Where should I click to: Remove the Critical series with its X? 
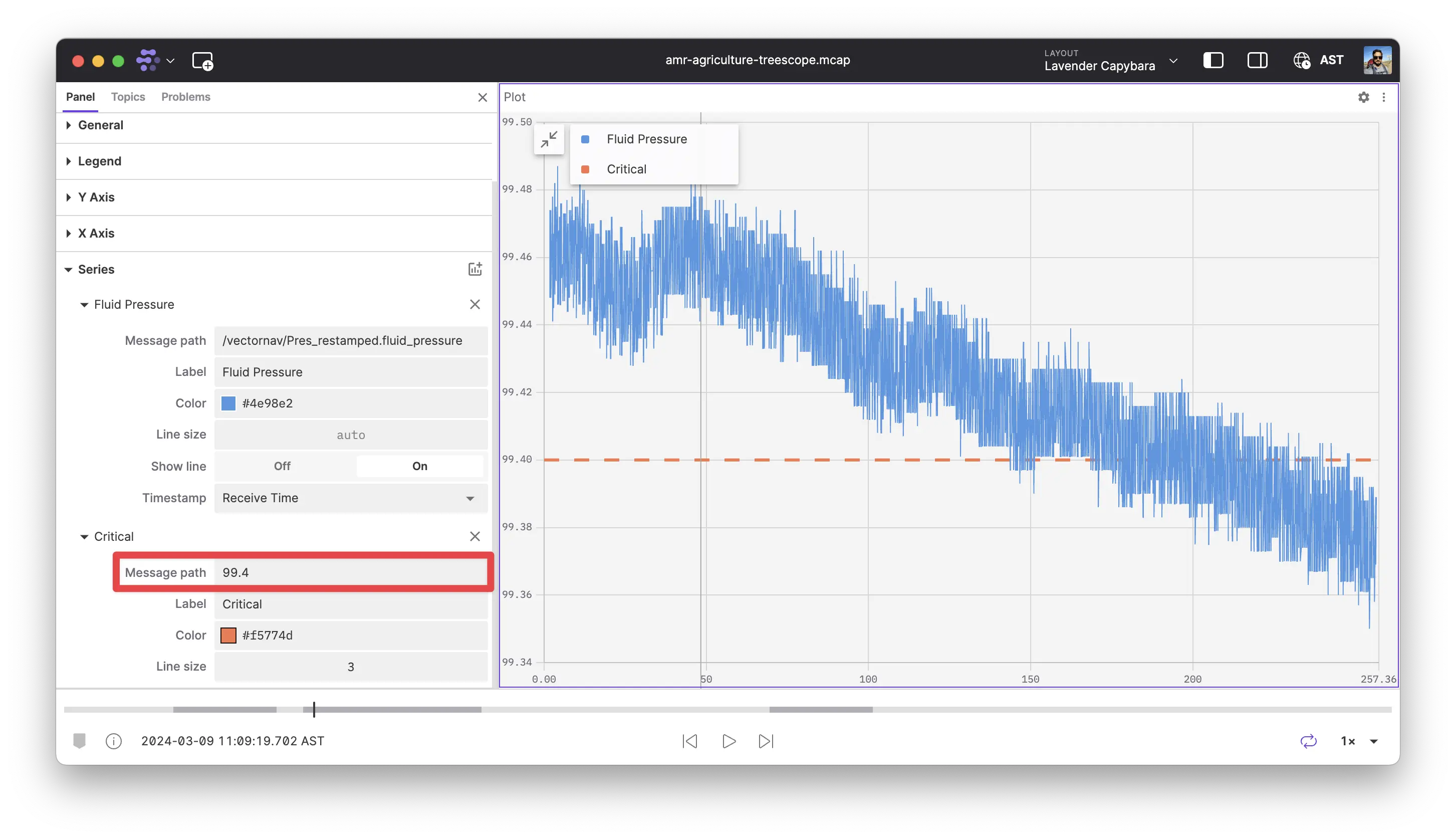click(474, 536)
